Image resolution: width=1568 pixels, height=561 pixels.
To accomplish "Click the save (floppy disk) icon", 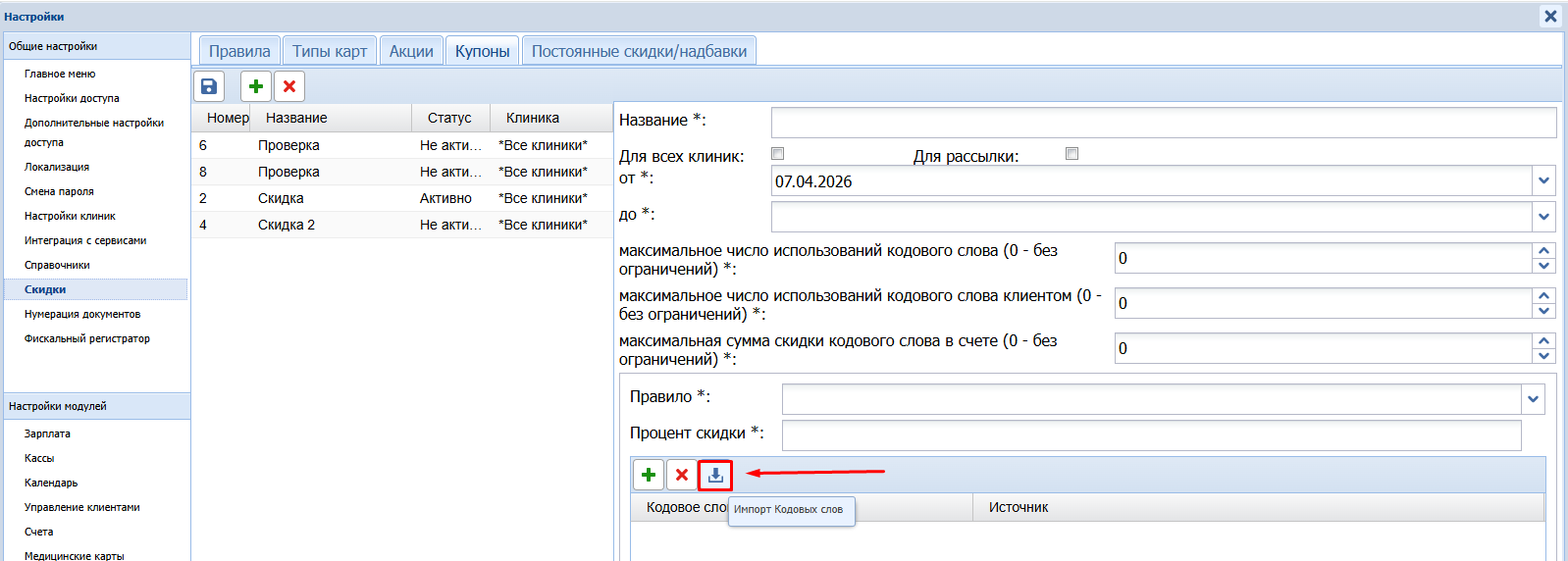I will click(x=209, y=86).
